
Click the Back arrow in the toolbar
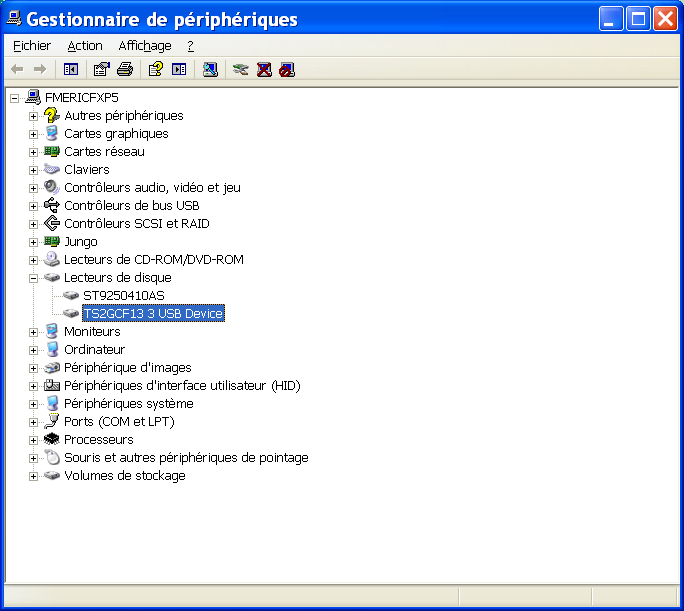(x=17, y=69)
